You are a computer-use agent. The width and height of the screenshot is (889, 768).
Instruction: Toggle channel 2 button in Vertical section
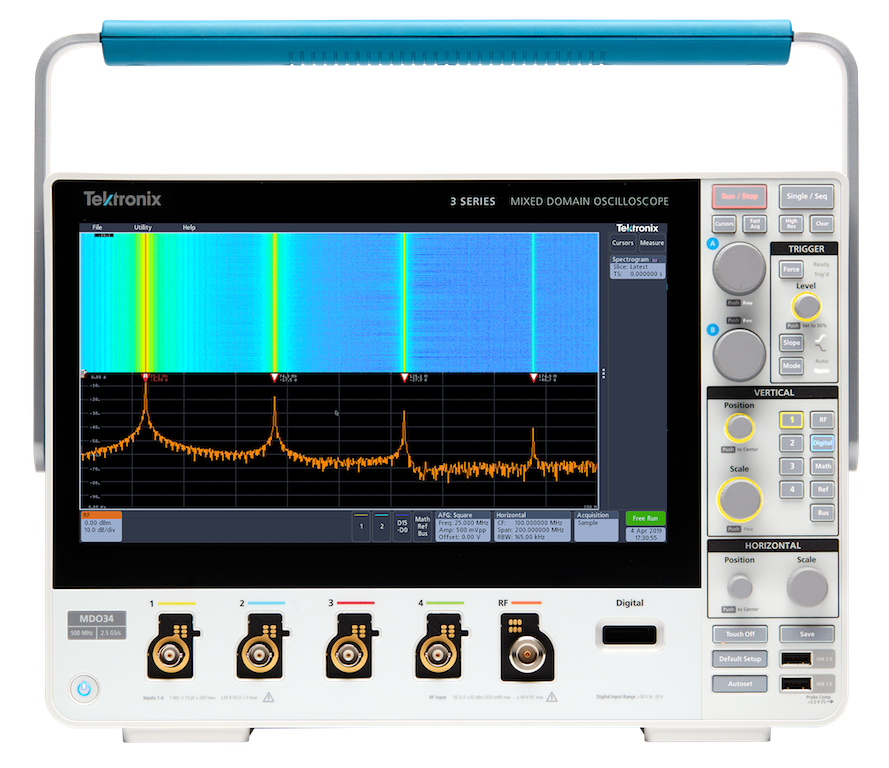coord(791,443)
